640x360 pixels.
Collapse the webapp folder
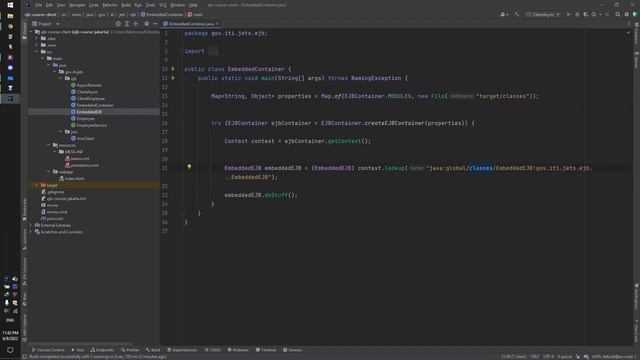coord(49,172)
